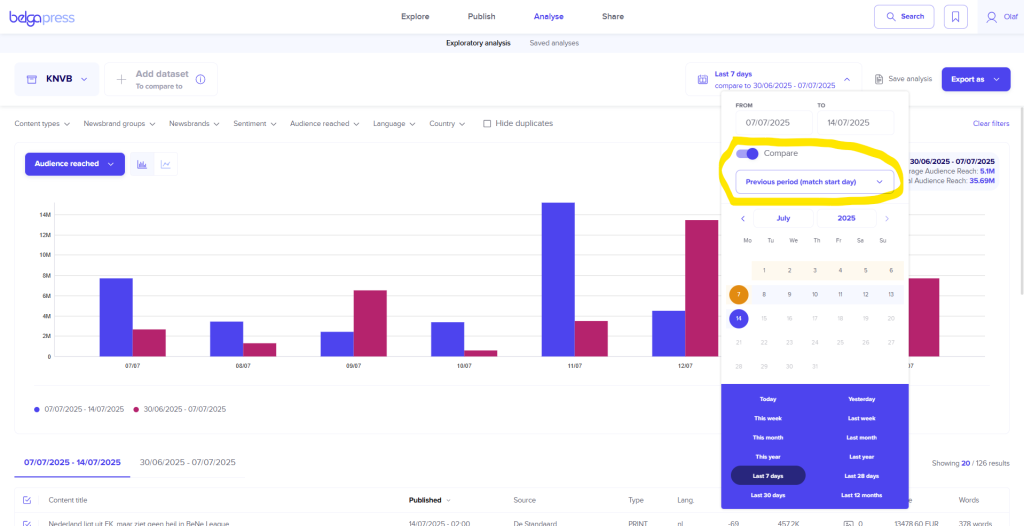Go to previous month in the calendar
This screenshot has height=526, width=1024.
[742, 218]
